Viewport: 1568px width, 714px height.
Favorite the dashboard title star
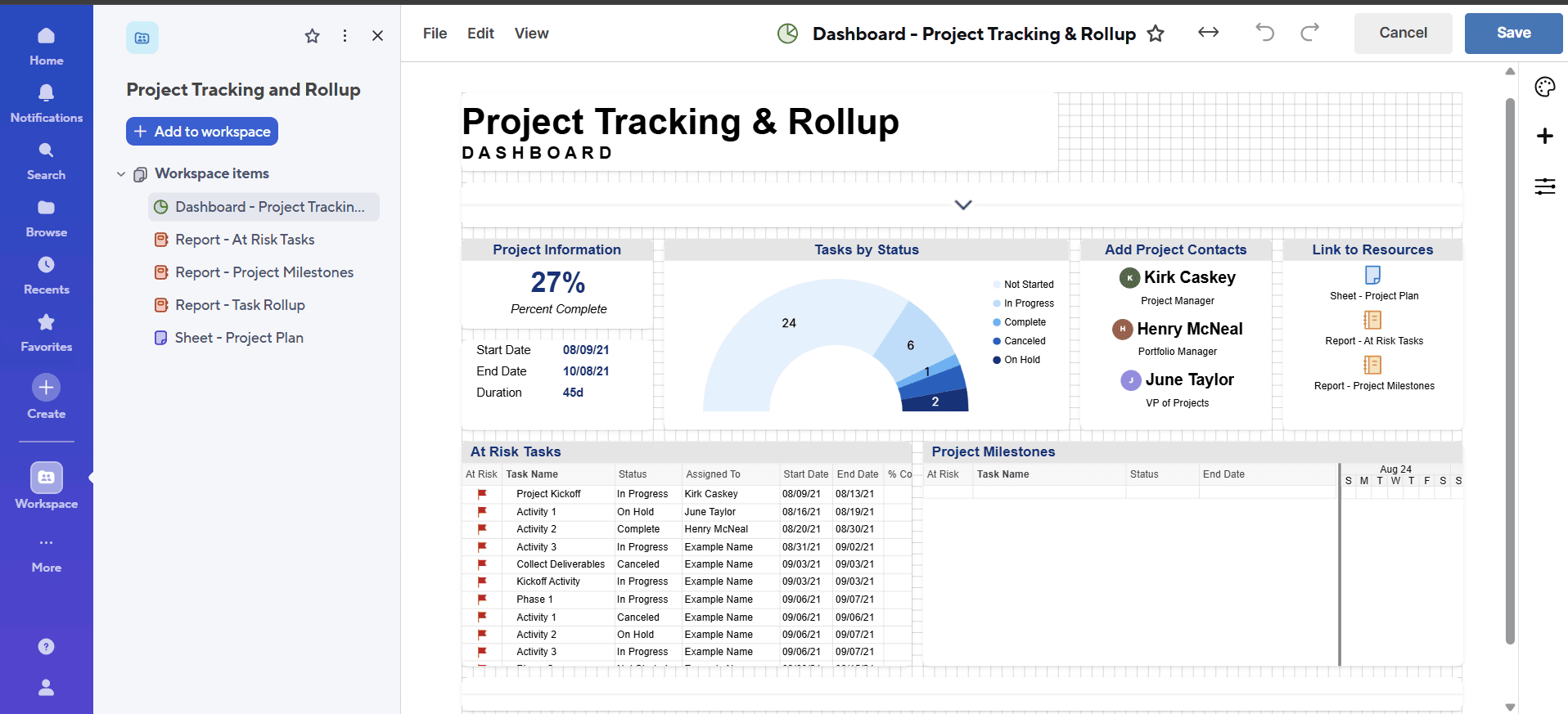(1155, 34)
